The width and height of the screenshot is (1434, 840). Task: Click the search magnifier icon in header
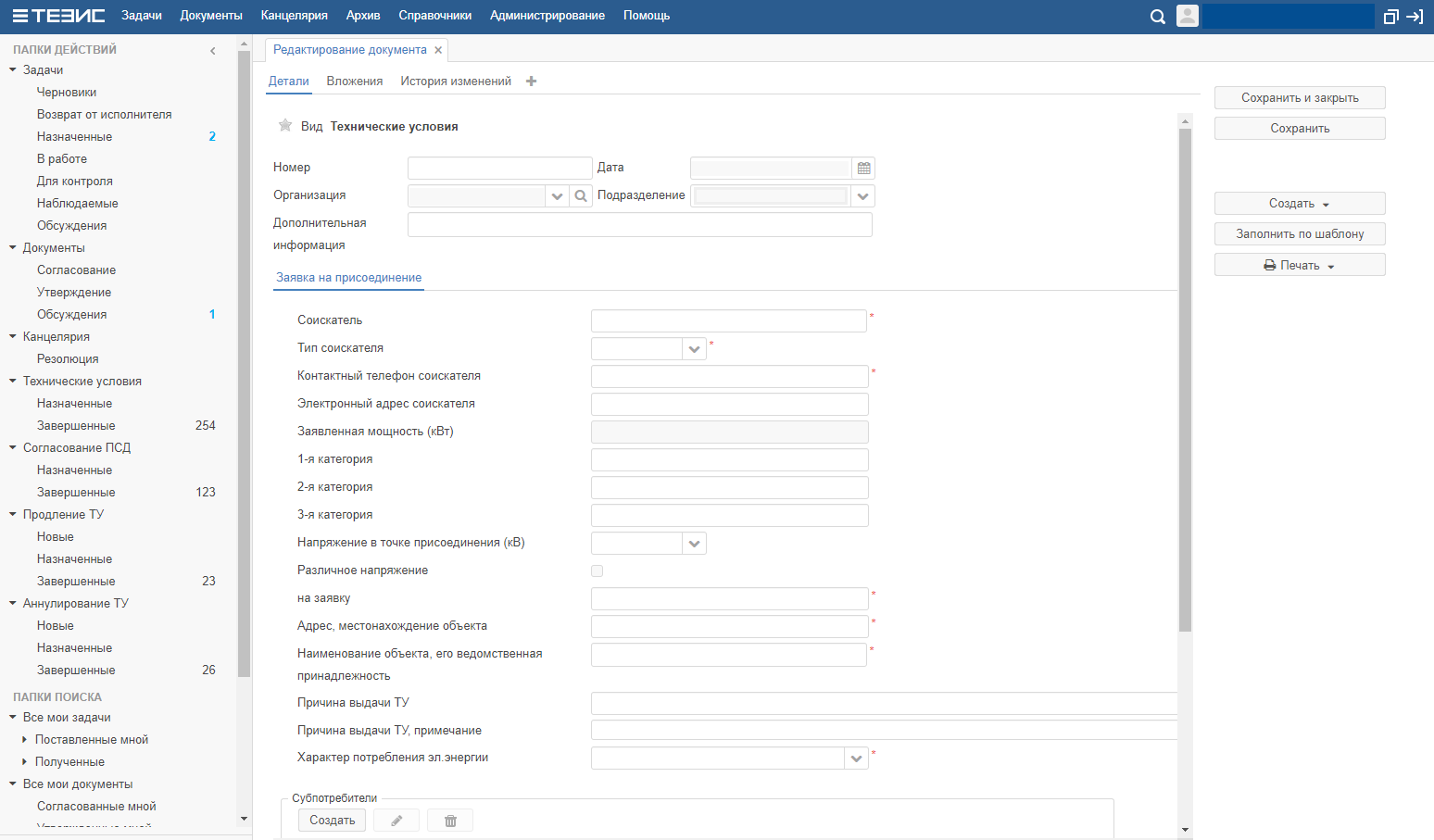[1157, 17]
